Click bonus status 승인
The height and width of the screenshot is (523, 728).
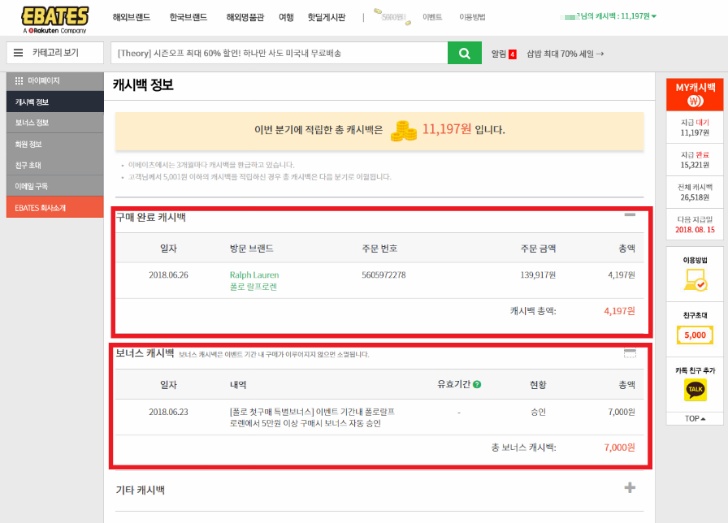pos(538,412)
